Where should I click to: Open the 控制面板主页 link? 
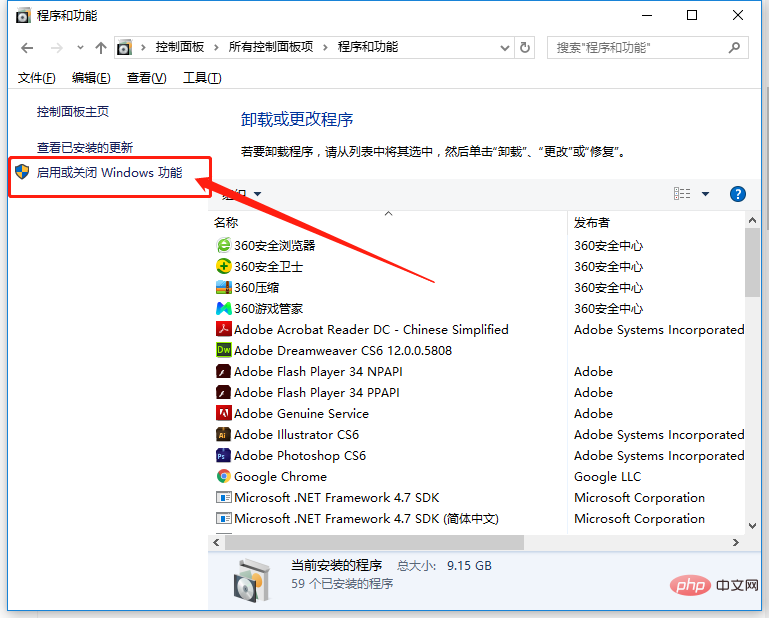tap(73, 112)
